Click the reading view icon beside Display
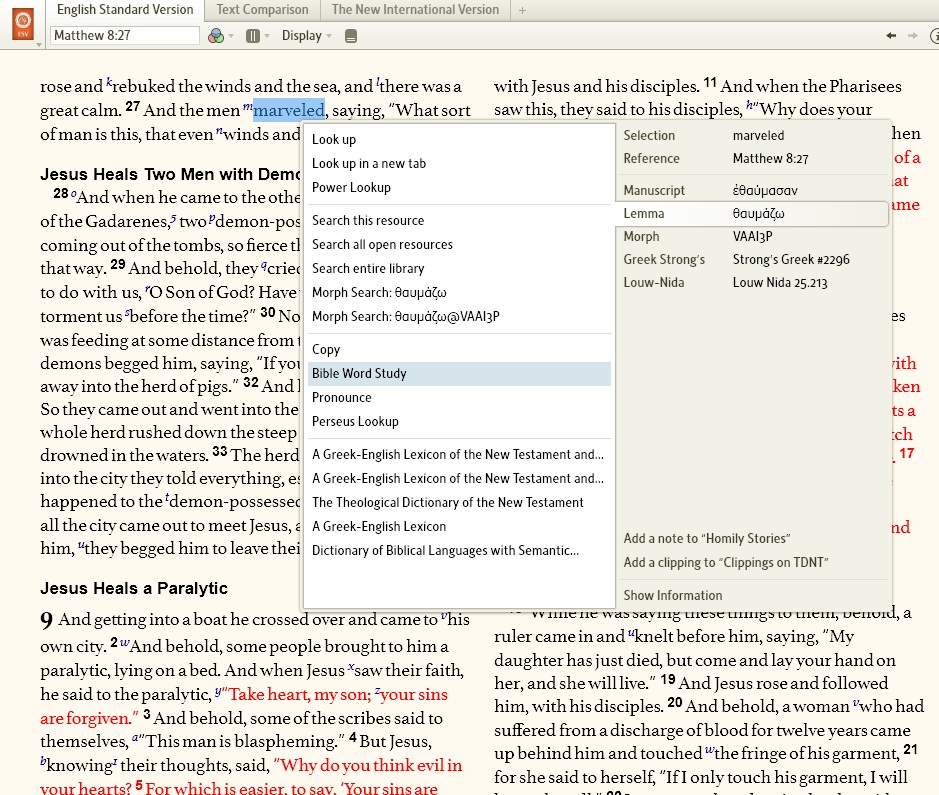This screenshot has width=939, height=795. tap(351, 37)
